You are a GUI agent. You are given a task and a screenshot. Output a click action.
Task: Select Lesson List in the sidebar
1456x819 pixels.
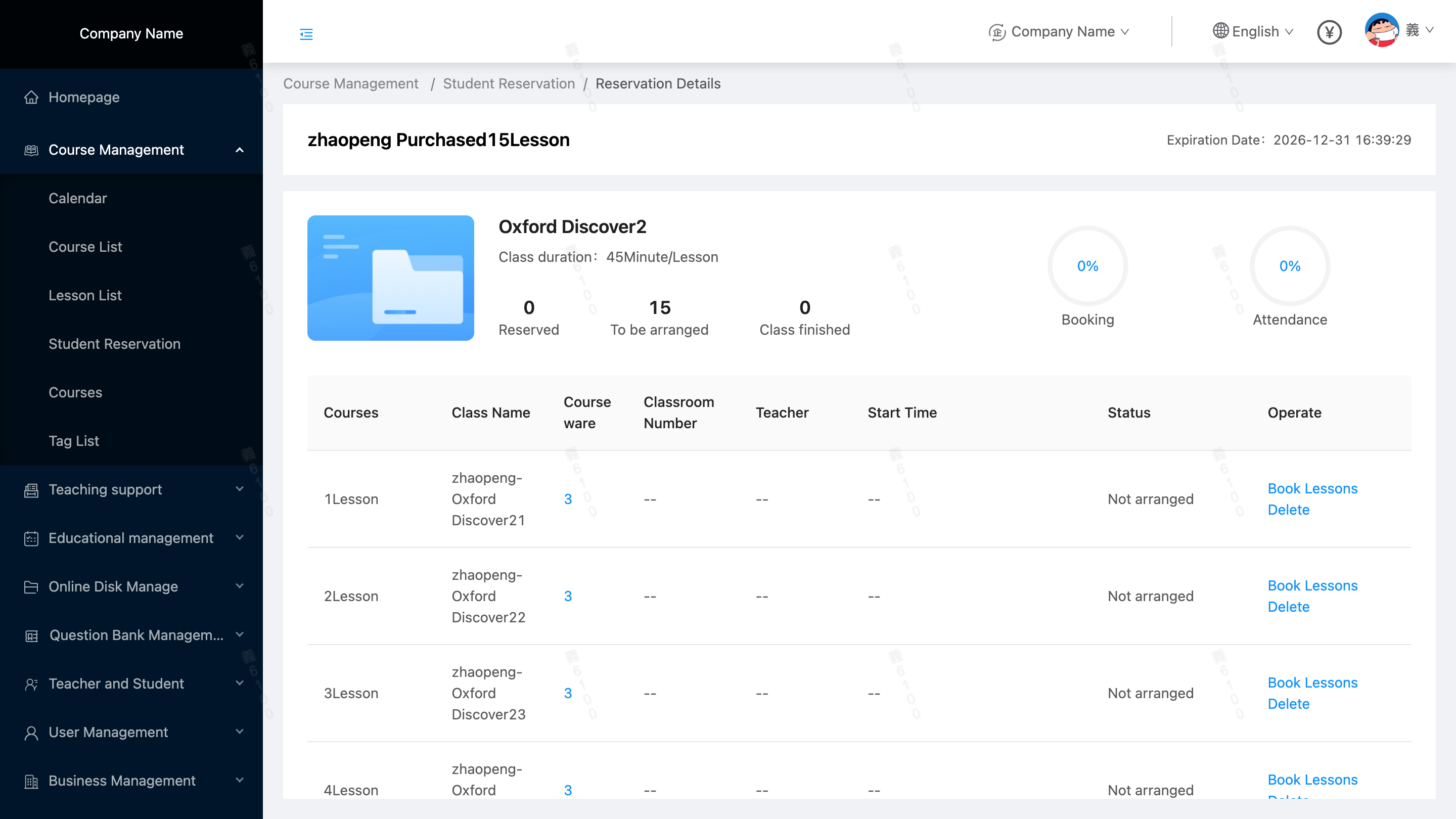85,295
